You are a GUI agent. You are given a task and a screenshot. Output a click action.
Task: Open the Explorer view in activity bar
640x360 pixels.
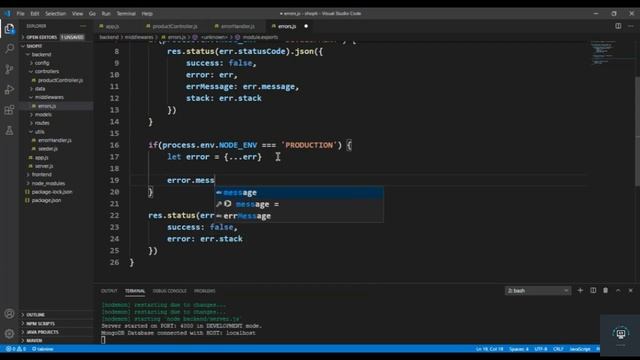click(x=9, y=29)
